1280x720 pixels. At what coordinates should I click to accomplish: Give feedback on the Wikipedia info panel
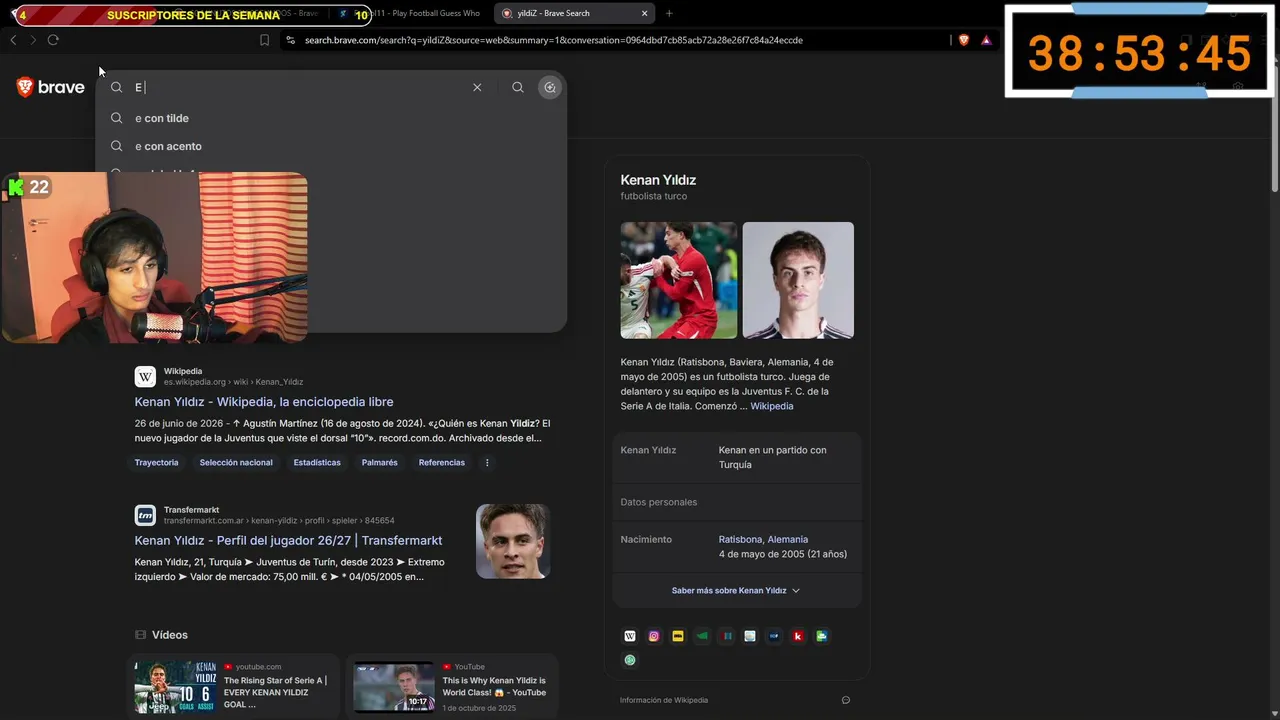coord(846,700)
